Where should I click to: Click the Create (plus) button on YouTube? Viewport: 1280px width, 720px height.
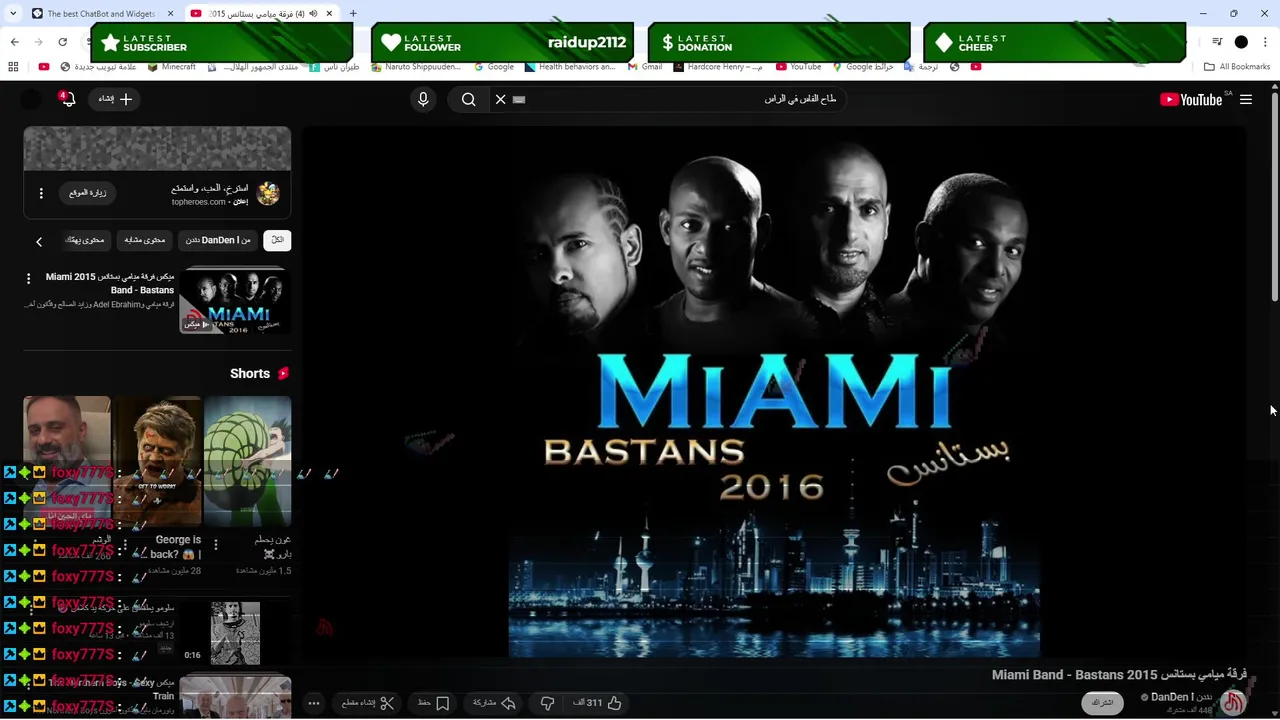click(x=115, y=99)
